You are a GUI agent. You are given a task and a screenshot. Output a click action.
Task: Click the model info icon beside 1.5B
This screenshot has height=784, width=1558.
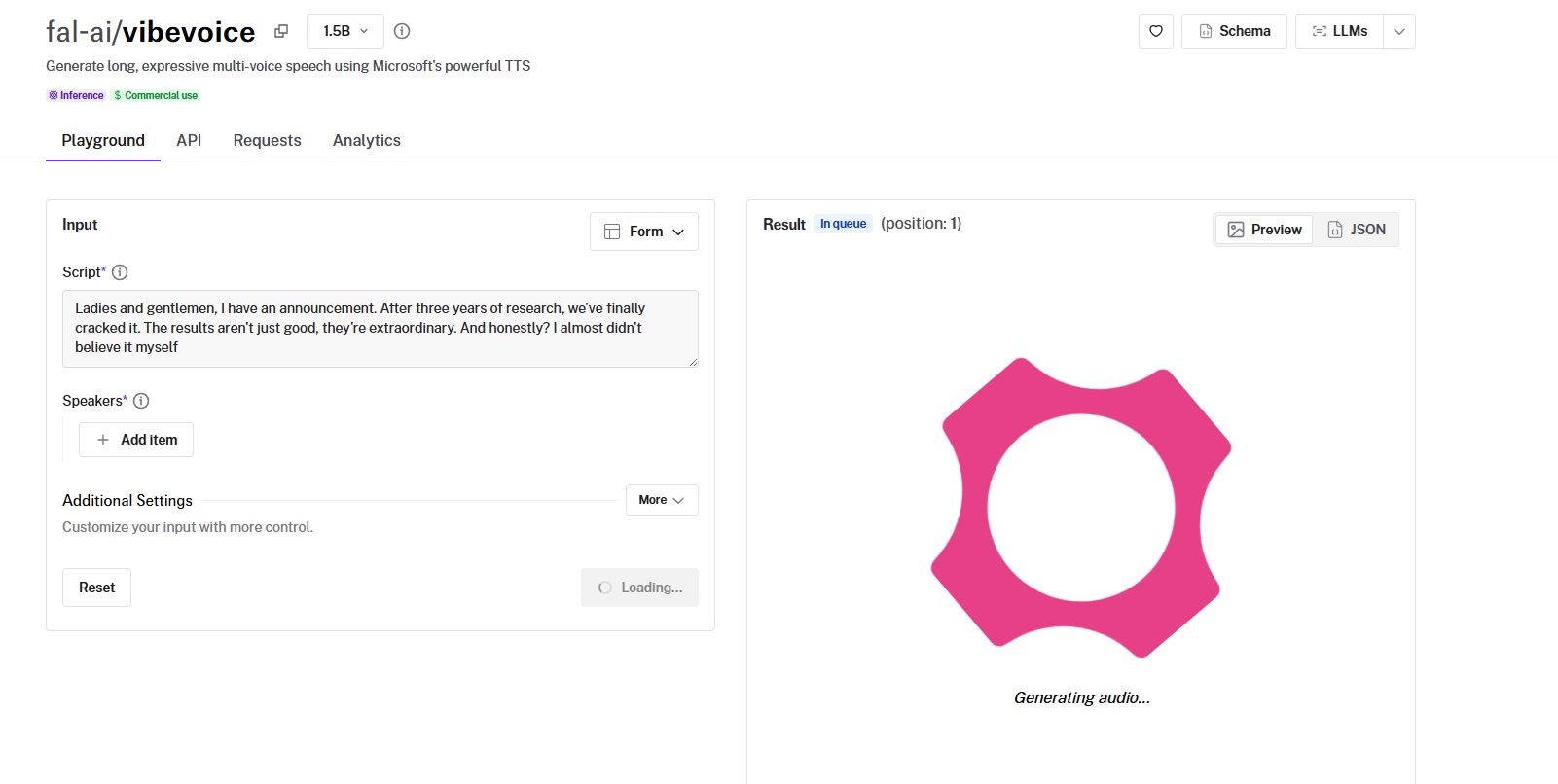402,31
